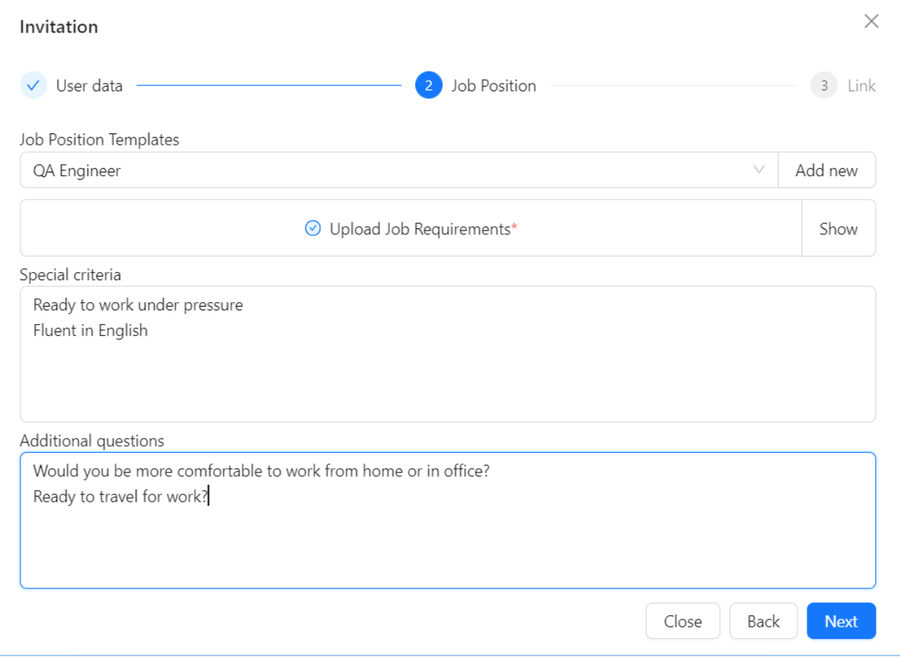The height and width of the screenshot is (657, 900).
Task: Click the Upload Job Requirements area
Action: (x=411, y=228)
